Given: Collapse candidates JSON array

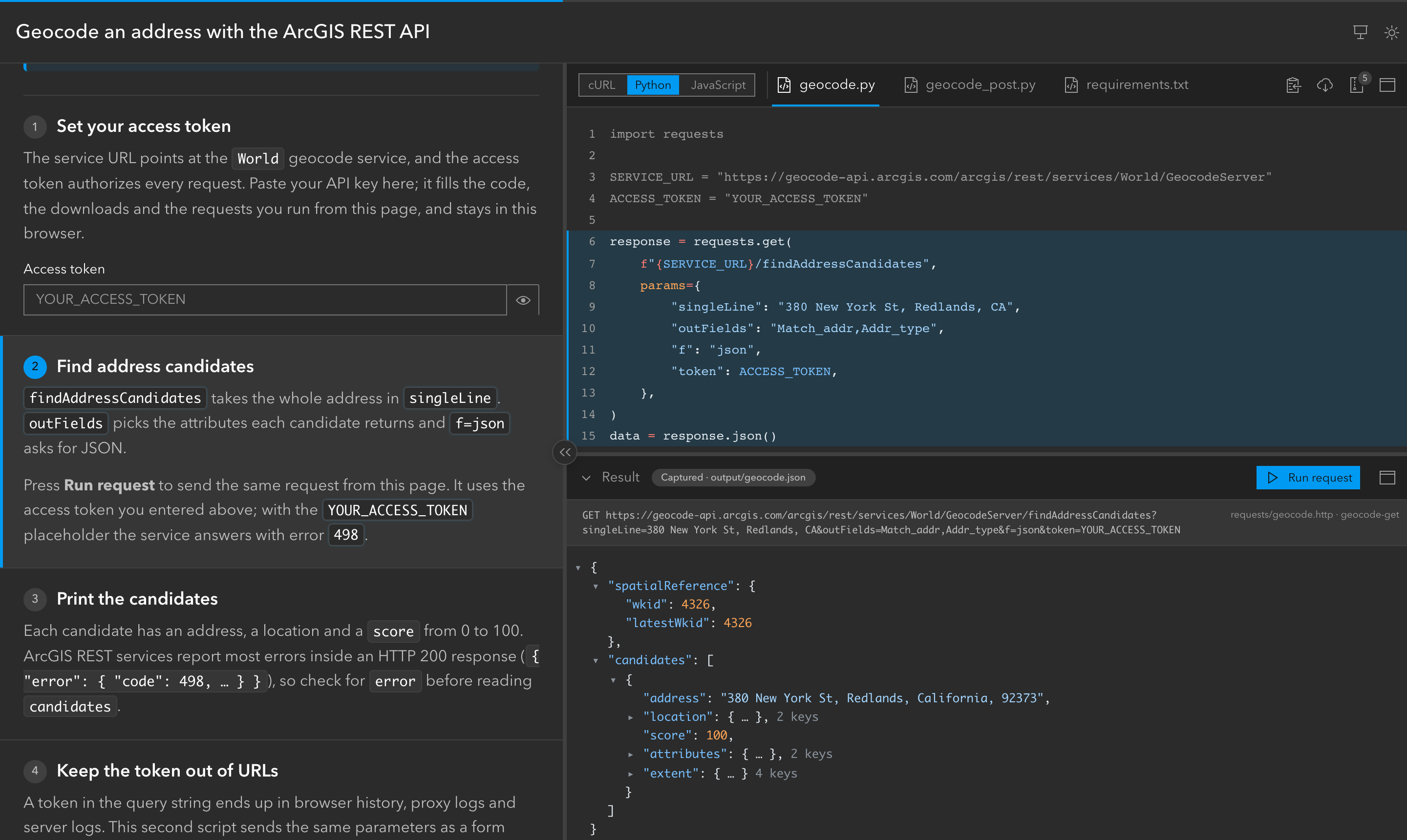Looking at the screenshot, I should click(596, 661).
